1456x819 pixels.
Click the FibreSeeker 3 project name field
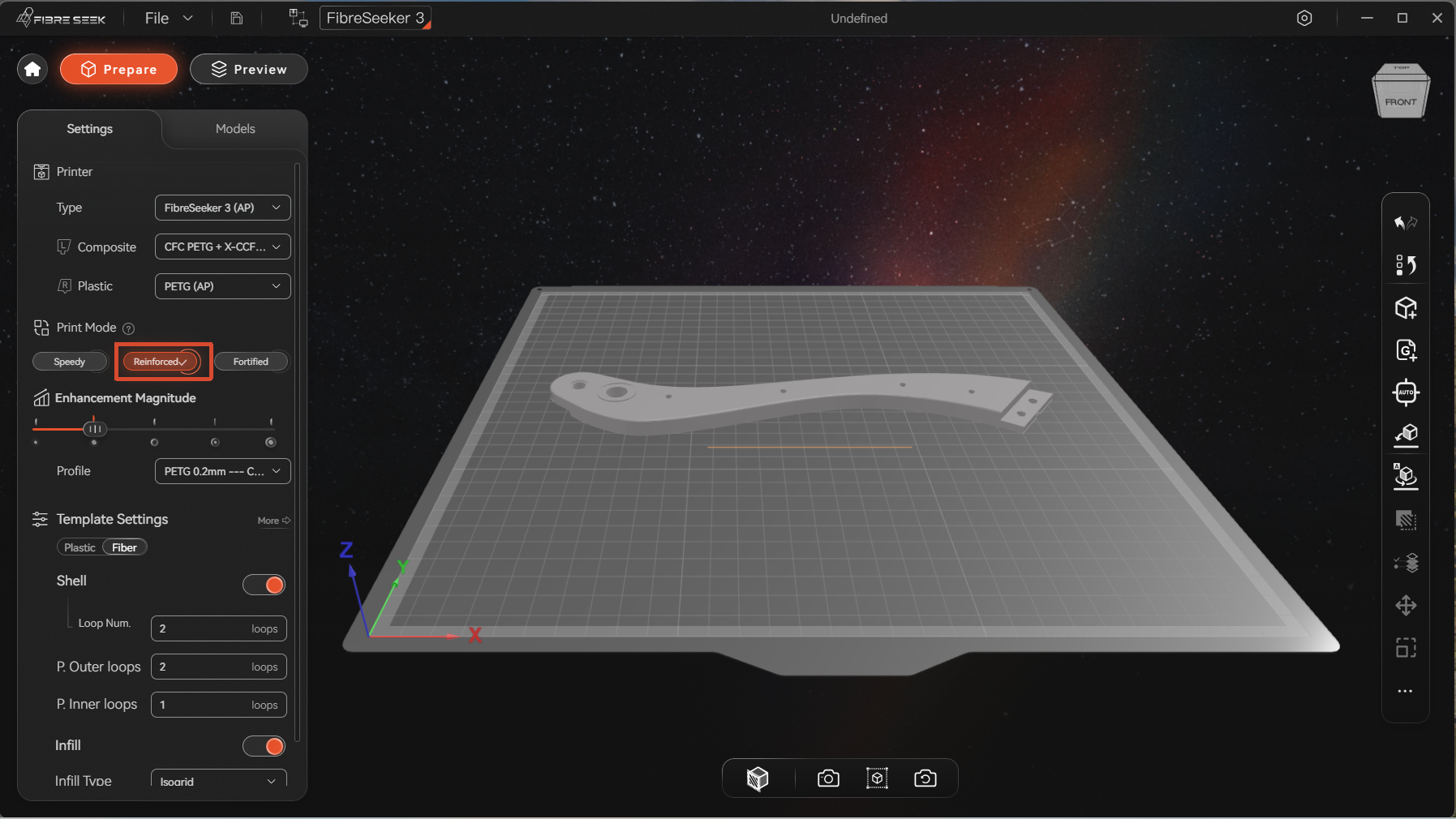point(376,18)
